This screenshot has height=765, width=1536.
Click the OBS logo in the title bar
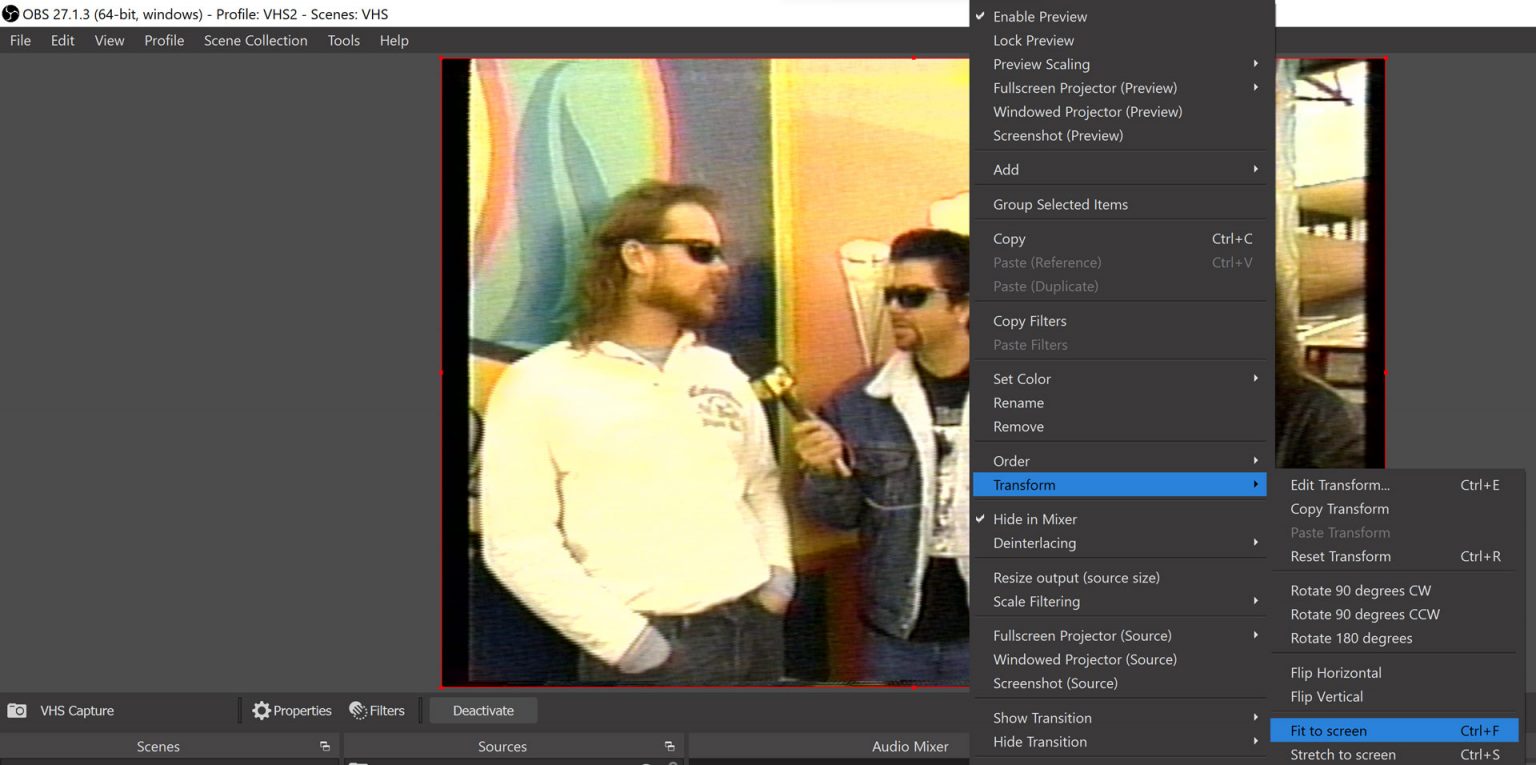10,14
